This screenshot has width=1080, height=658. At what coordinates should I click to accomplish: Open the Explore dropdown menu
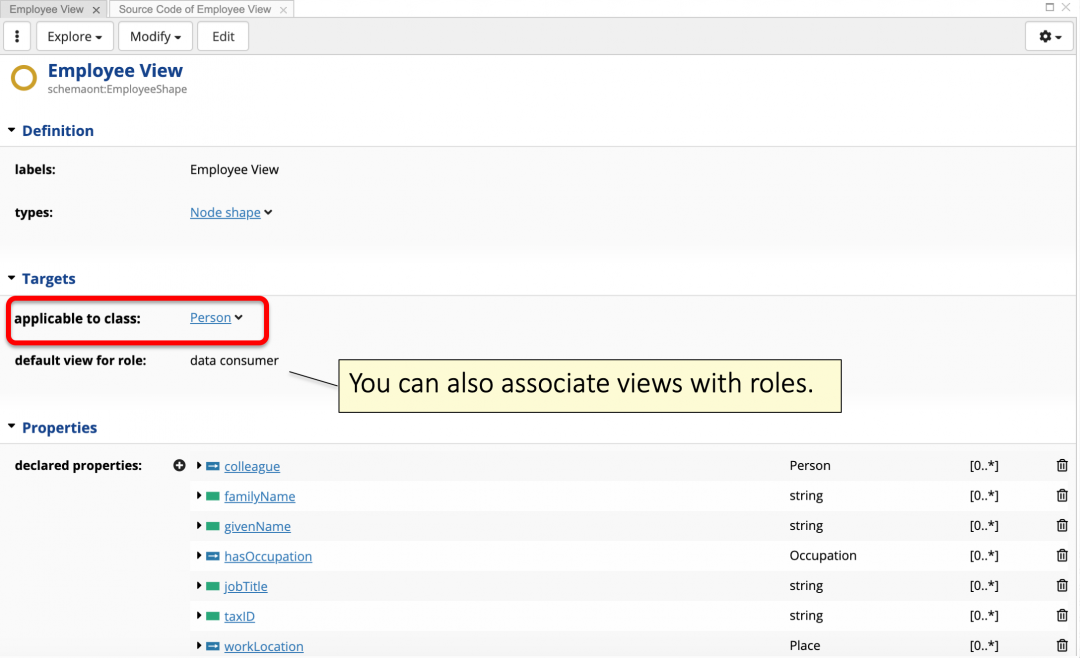coord(75,37)
